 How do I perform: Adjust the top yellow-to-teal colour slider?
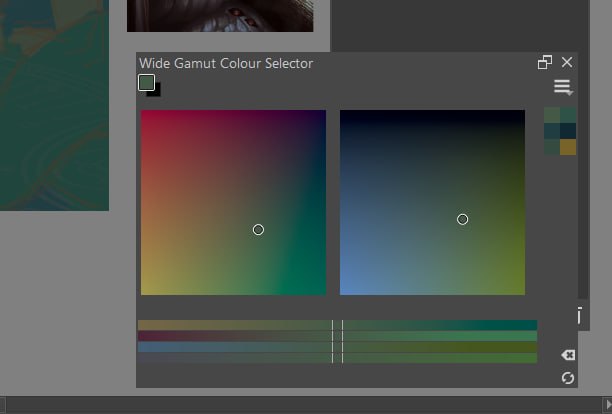(x=338, y=325)
